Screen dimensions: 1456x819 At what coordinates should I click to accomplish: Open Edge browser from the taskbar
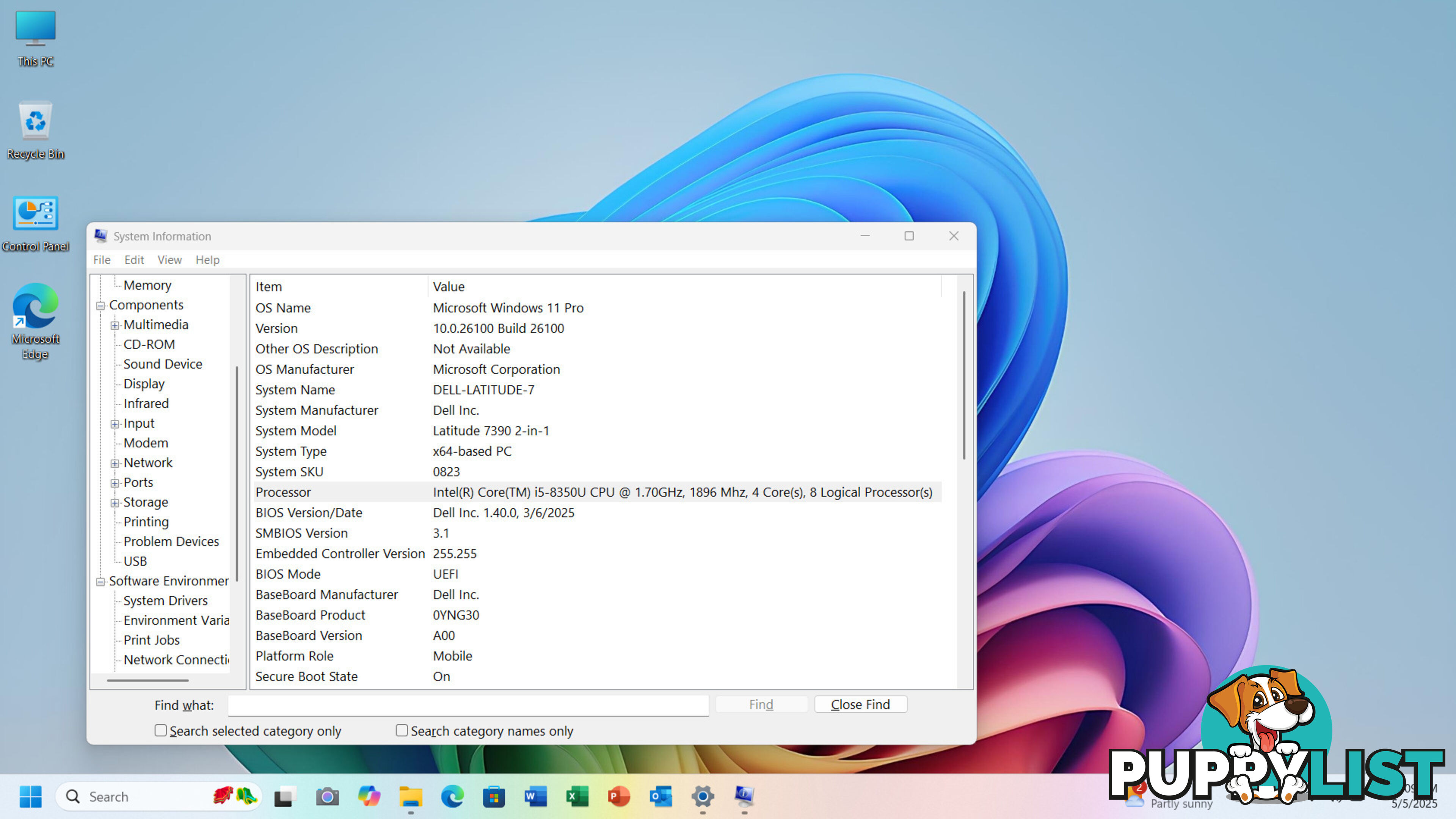click(x=452, y=796)
